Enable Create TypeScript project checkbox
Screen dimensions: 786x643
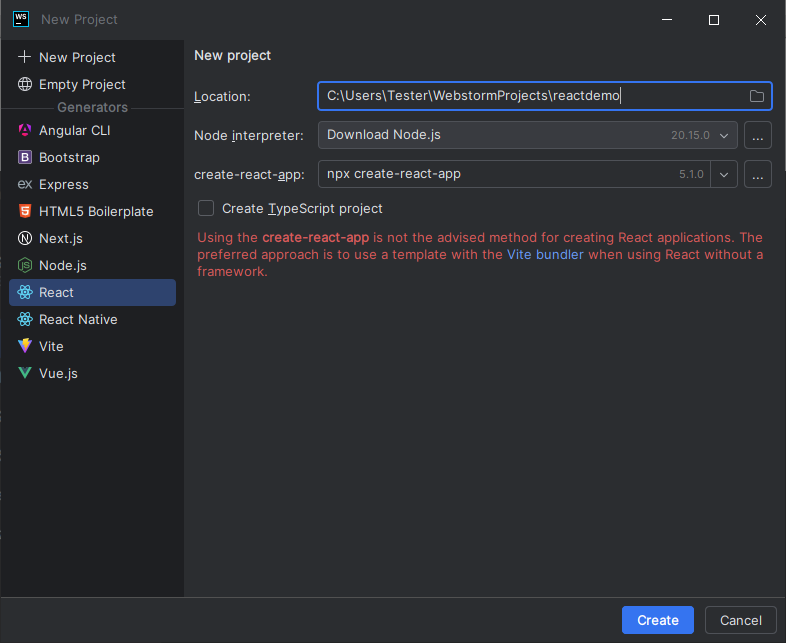point(206,208)
